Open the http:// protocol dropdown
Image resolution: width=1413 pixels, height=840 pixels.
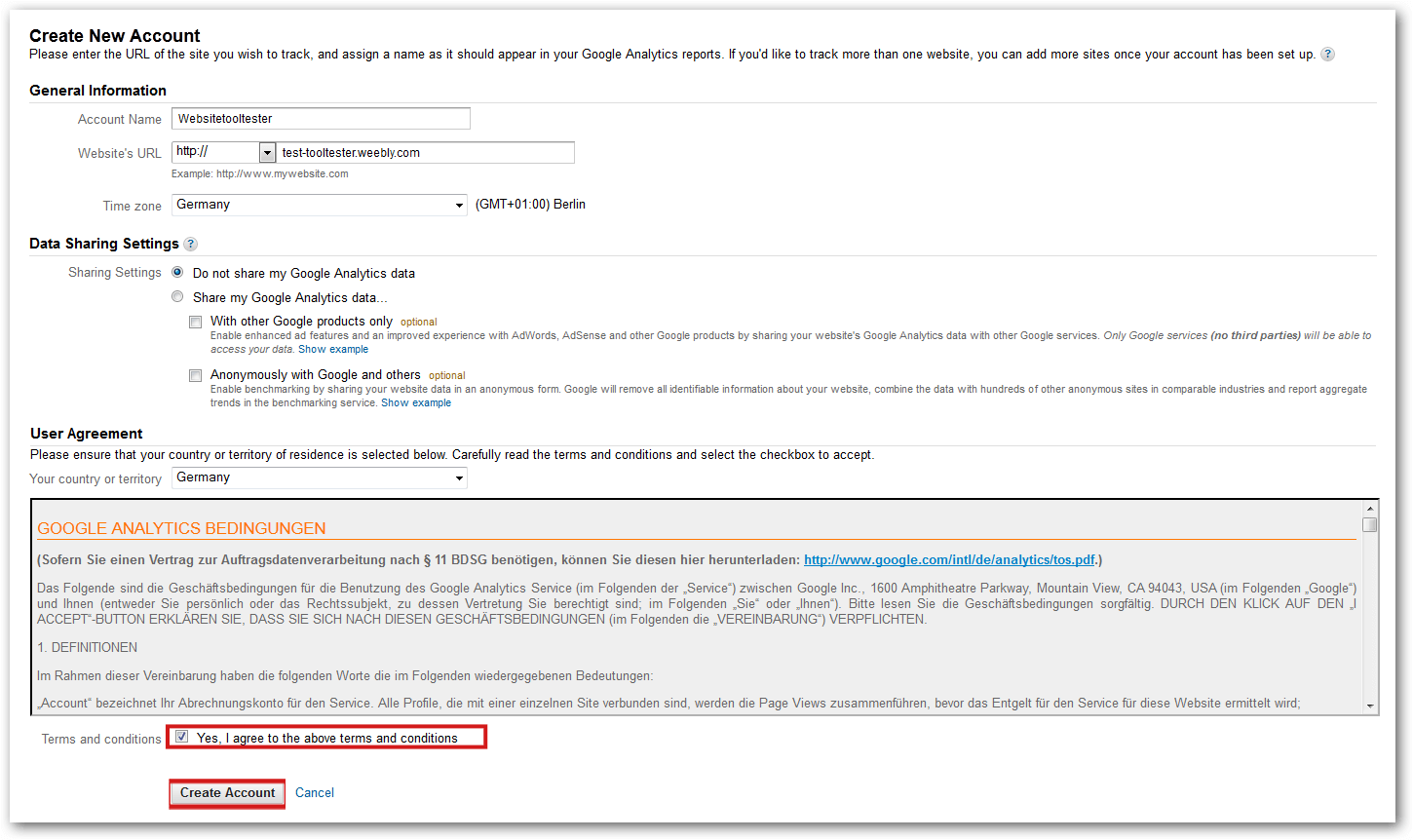[224, 152]
